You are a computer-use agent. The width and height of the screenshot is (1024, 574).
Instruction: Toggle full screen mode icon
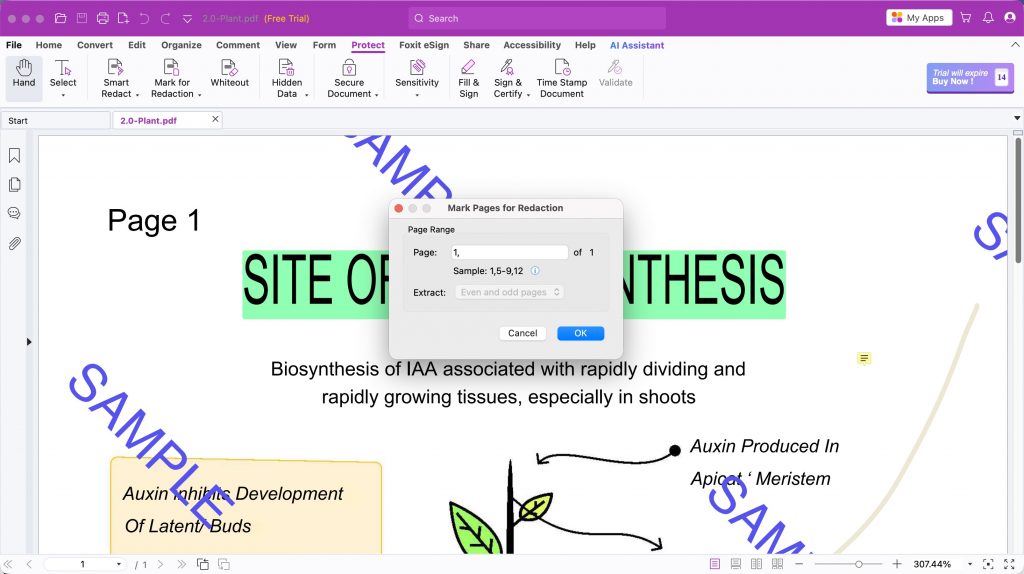click(1009, 564)
